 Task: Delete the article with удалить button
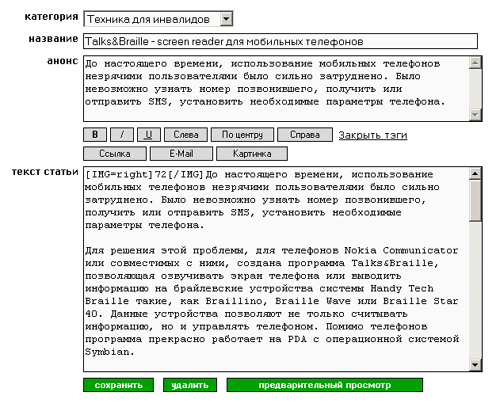190,385
